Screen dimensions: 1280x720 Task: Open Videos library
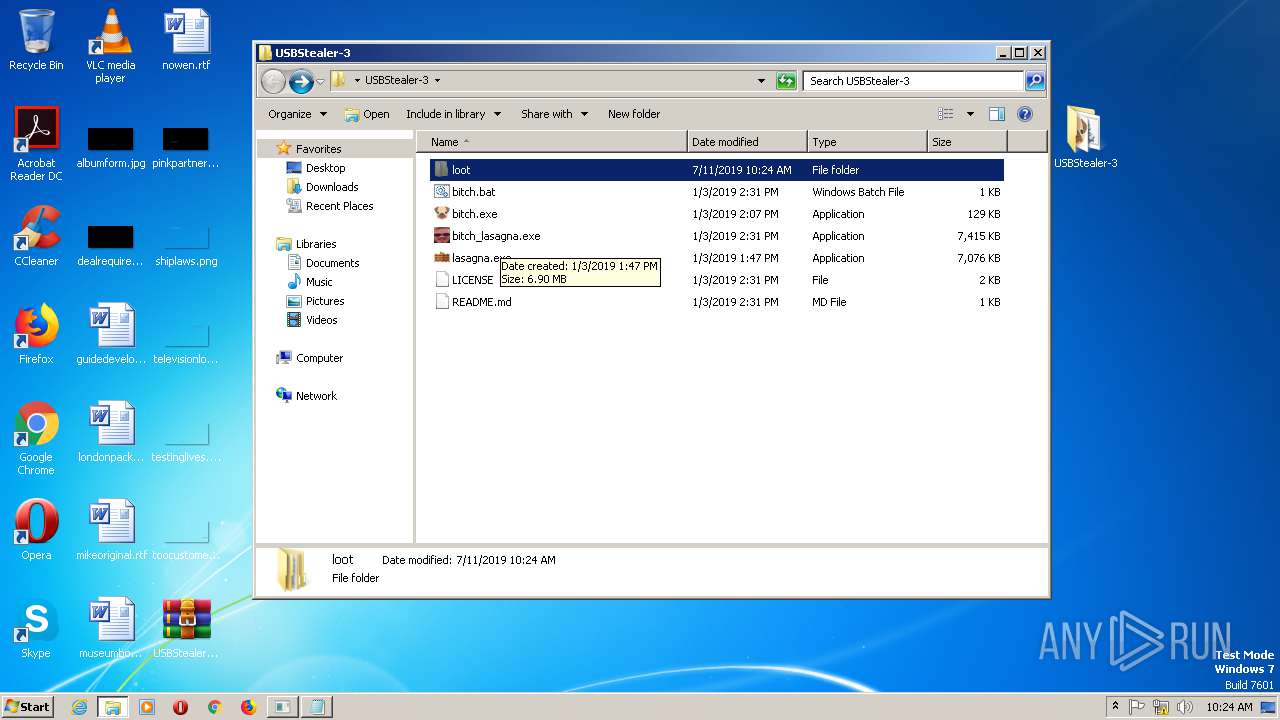pyautogui.click(x=321, y=320)
